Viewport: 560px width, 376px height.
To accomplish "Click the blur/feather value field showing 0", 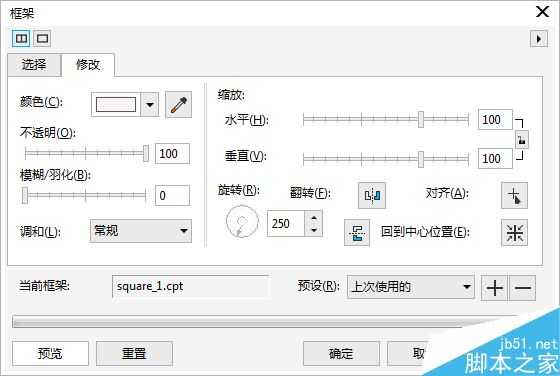I will tap(172, 195).
